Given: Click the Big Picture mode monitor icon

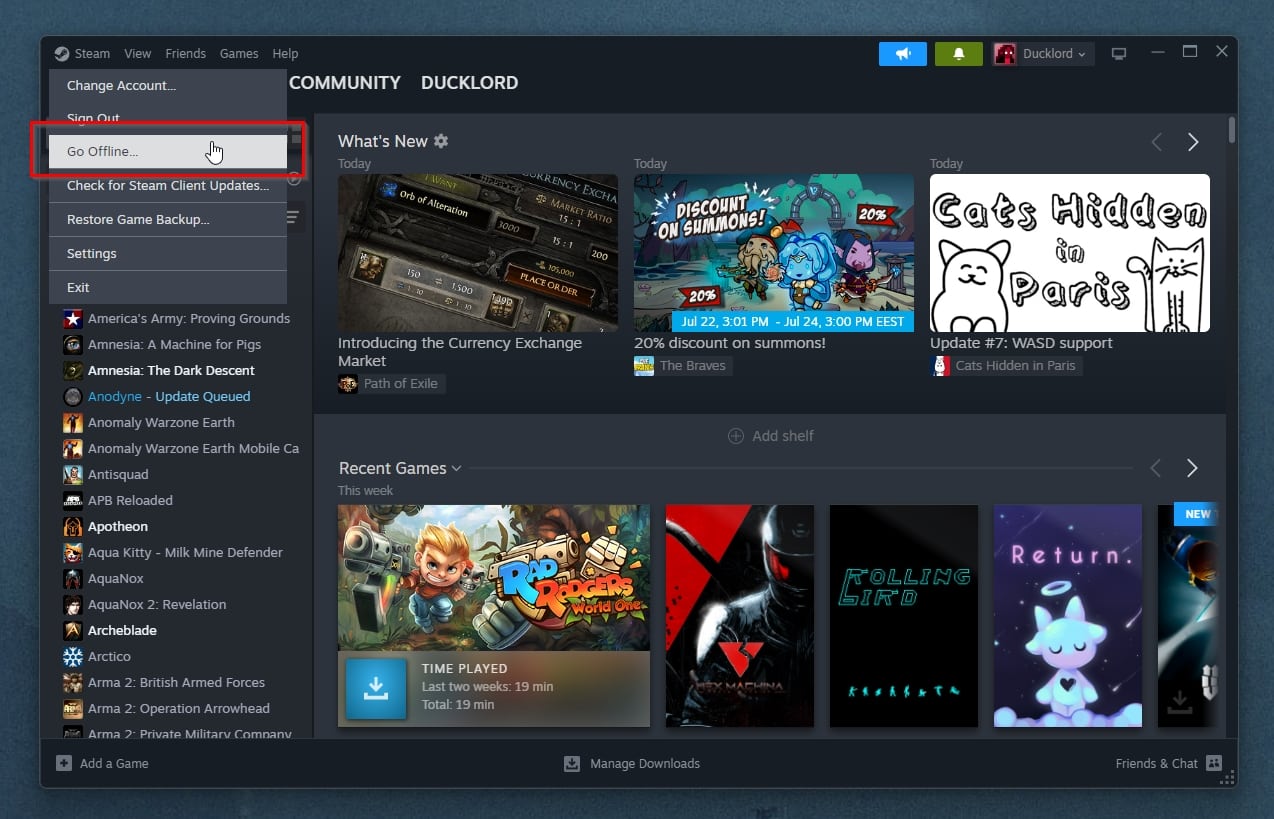Looking at the screenshot, I should [x=1119, y=54].
